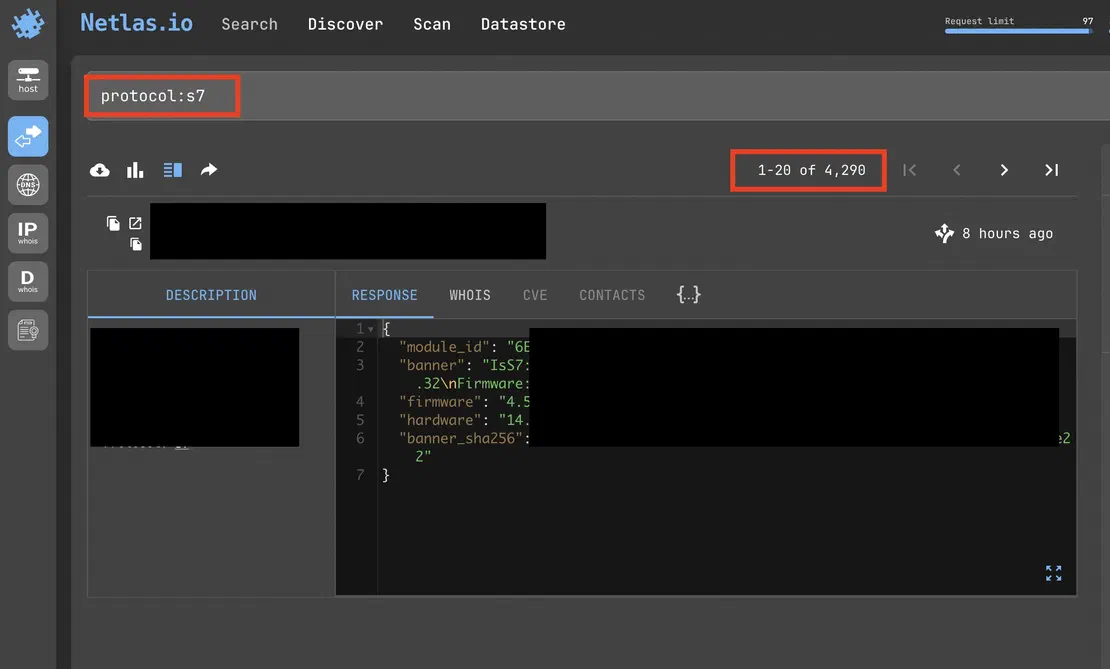Select the responses search arrows icon
The width and height of the screenshot is (1110, 669).
(x=28, y=136)
